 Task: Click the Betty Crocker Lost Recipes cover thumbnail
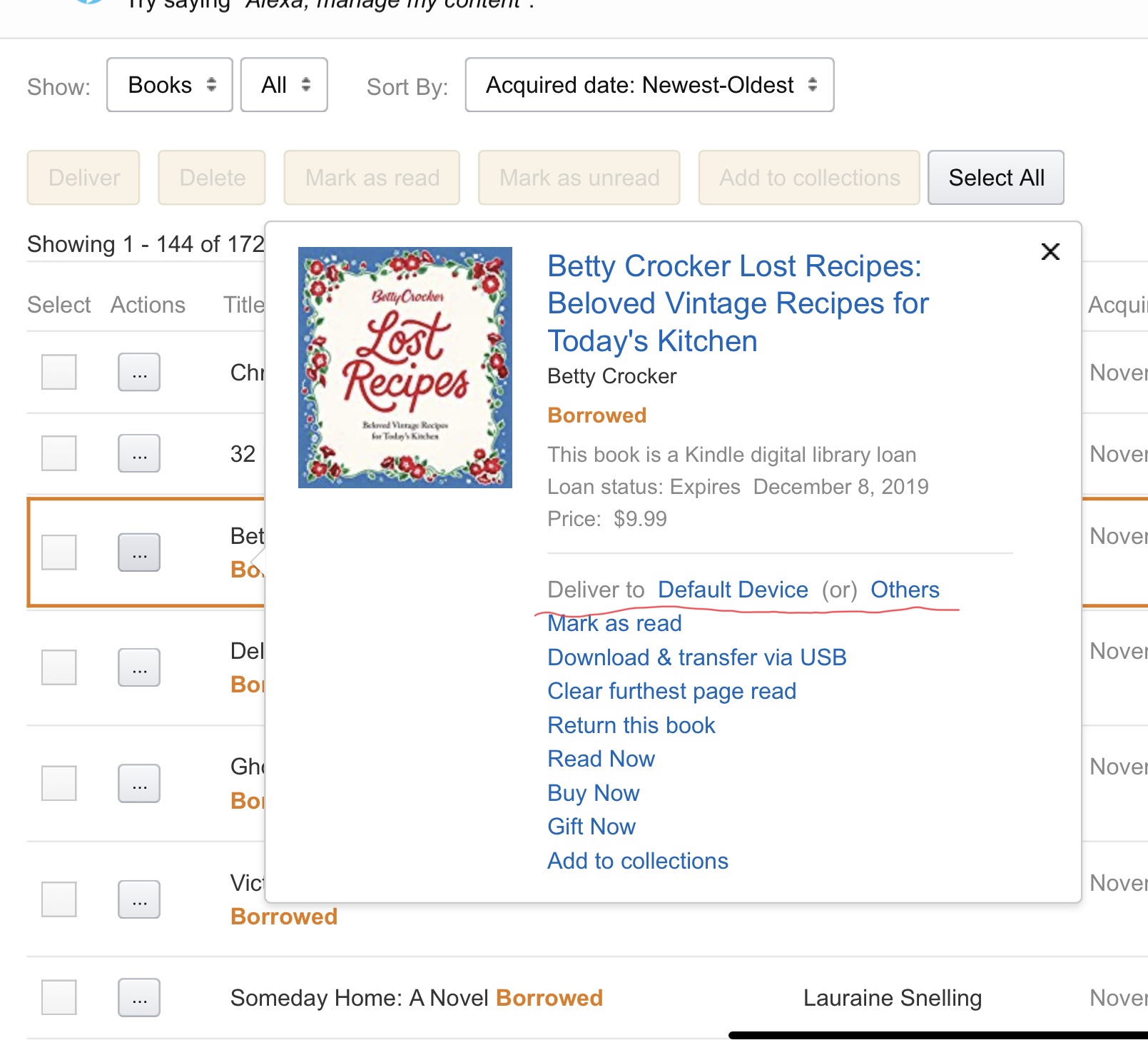click(x=405, y=368)
